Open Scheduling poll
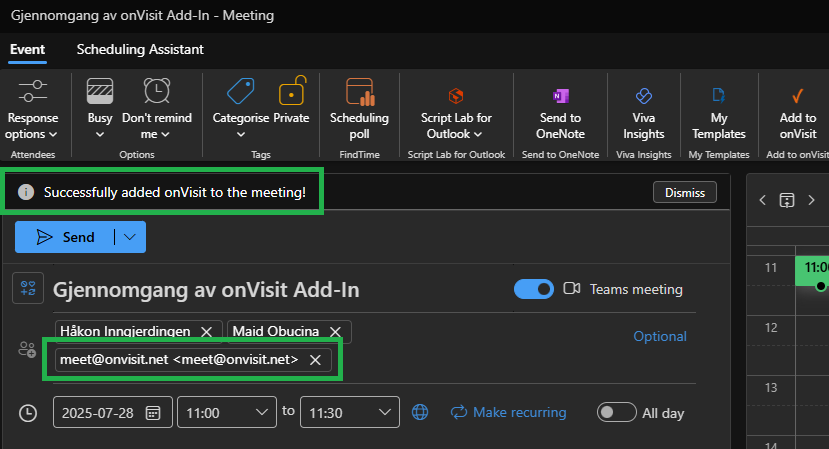This screenshot has height=449, width=829. (x=360, y=110)
